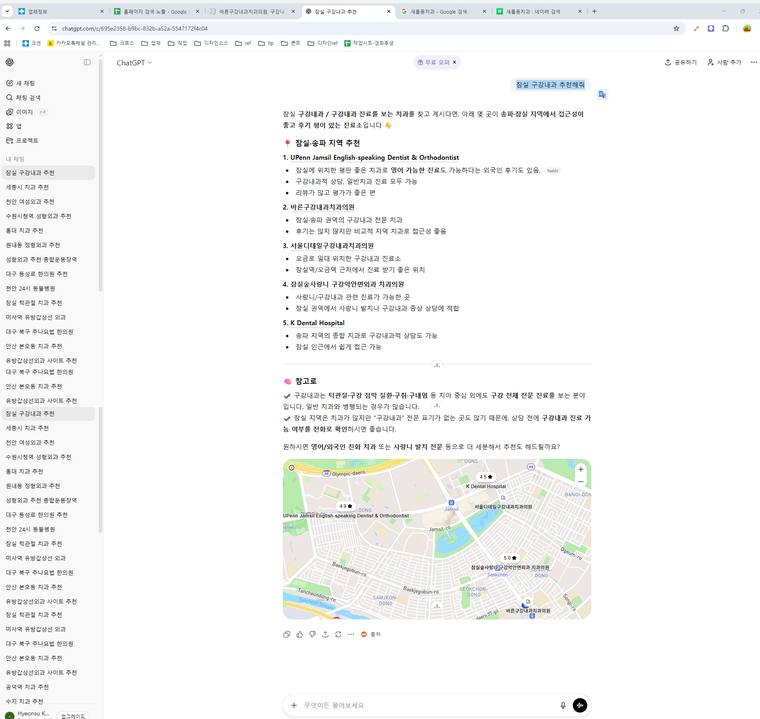The width and height of the screenshot is (760, 719).
Task: Click the sidebar vertical scrollbar
Action: click(100, 175)
